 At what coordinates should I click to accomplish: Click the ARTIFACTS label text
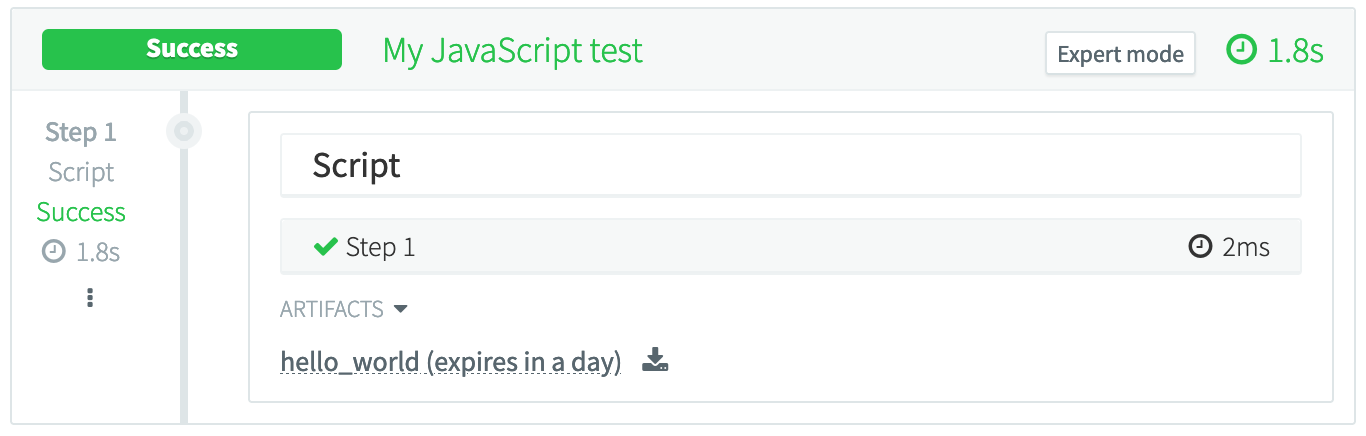(x=332, y=310)
